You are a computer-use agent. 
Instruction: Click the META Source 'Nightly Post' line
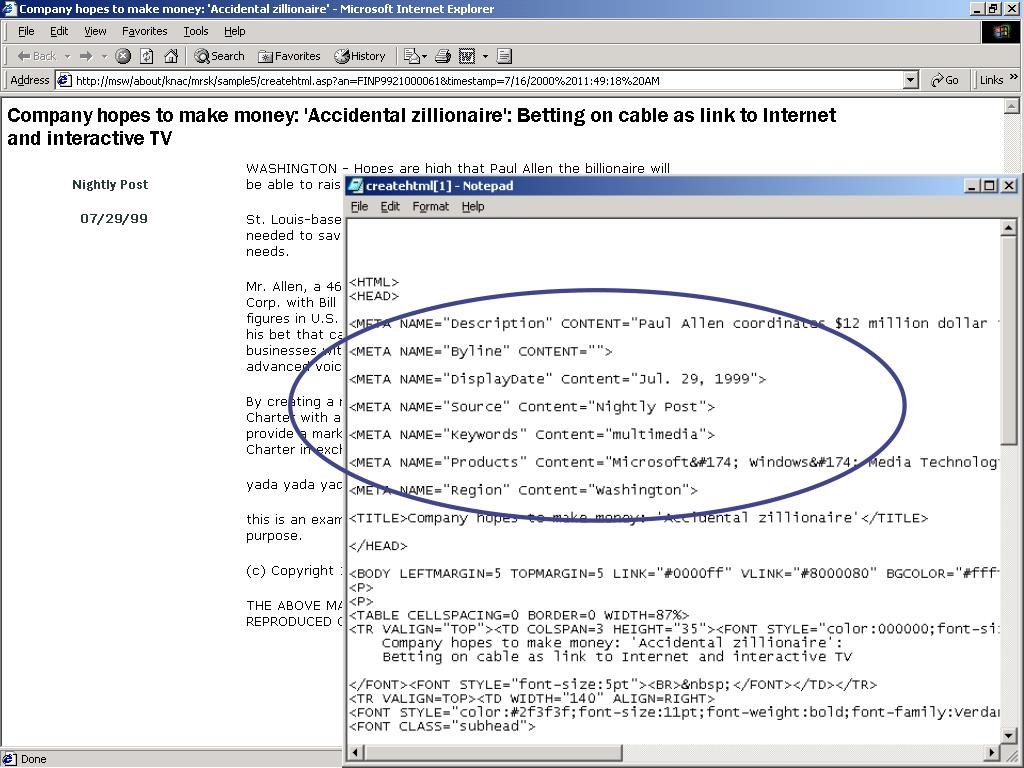(532, 407)
